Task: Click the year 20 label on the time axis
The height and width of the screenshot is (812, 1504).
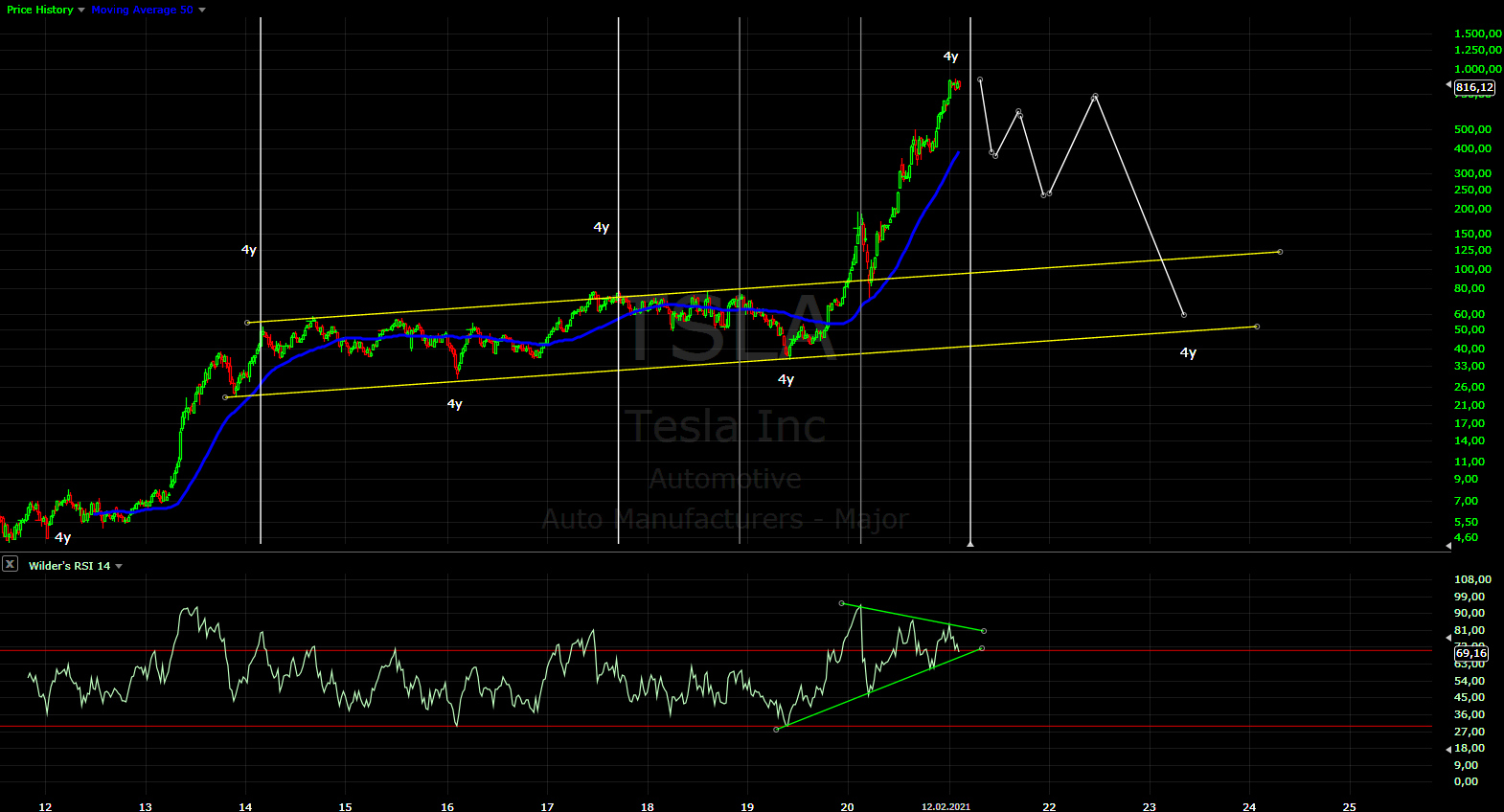Action: 847,806
